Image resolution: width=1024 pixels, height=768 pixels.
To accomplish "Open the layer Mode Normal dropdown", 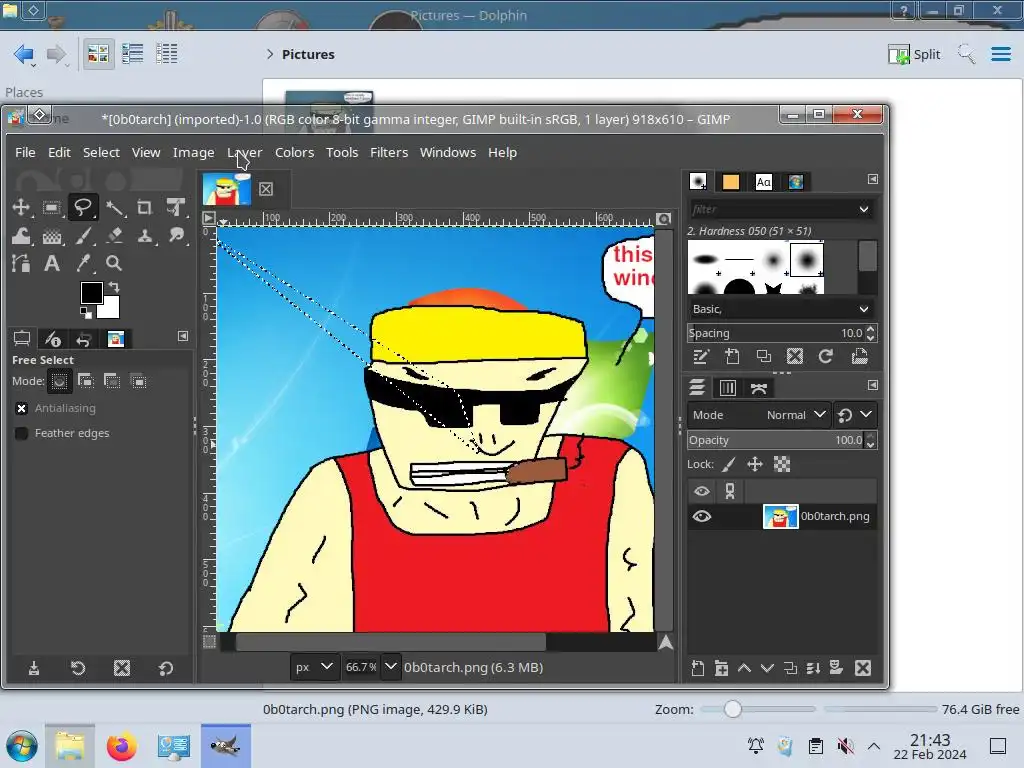I will [759, 415].
